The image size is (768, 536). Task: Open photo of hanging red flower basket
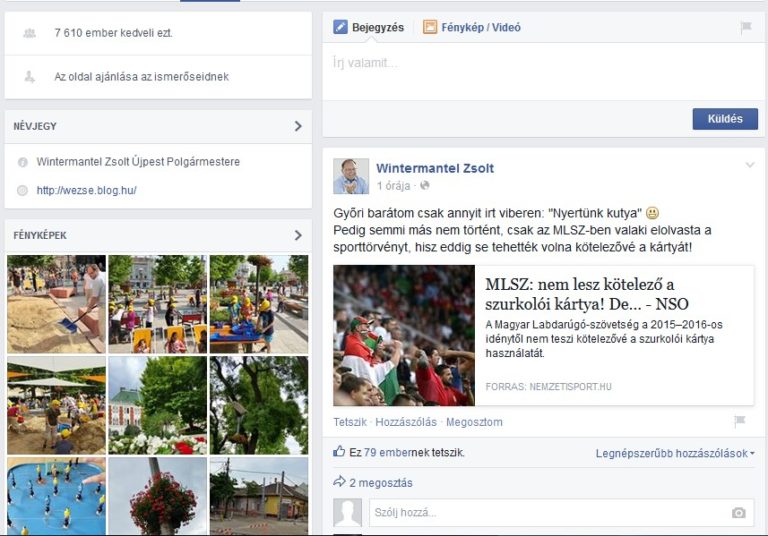tap(158, 496)
